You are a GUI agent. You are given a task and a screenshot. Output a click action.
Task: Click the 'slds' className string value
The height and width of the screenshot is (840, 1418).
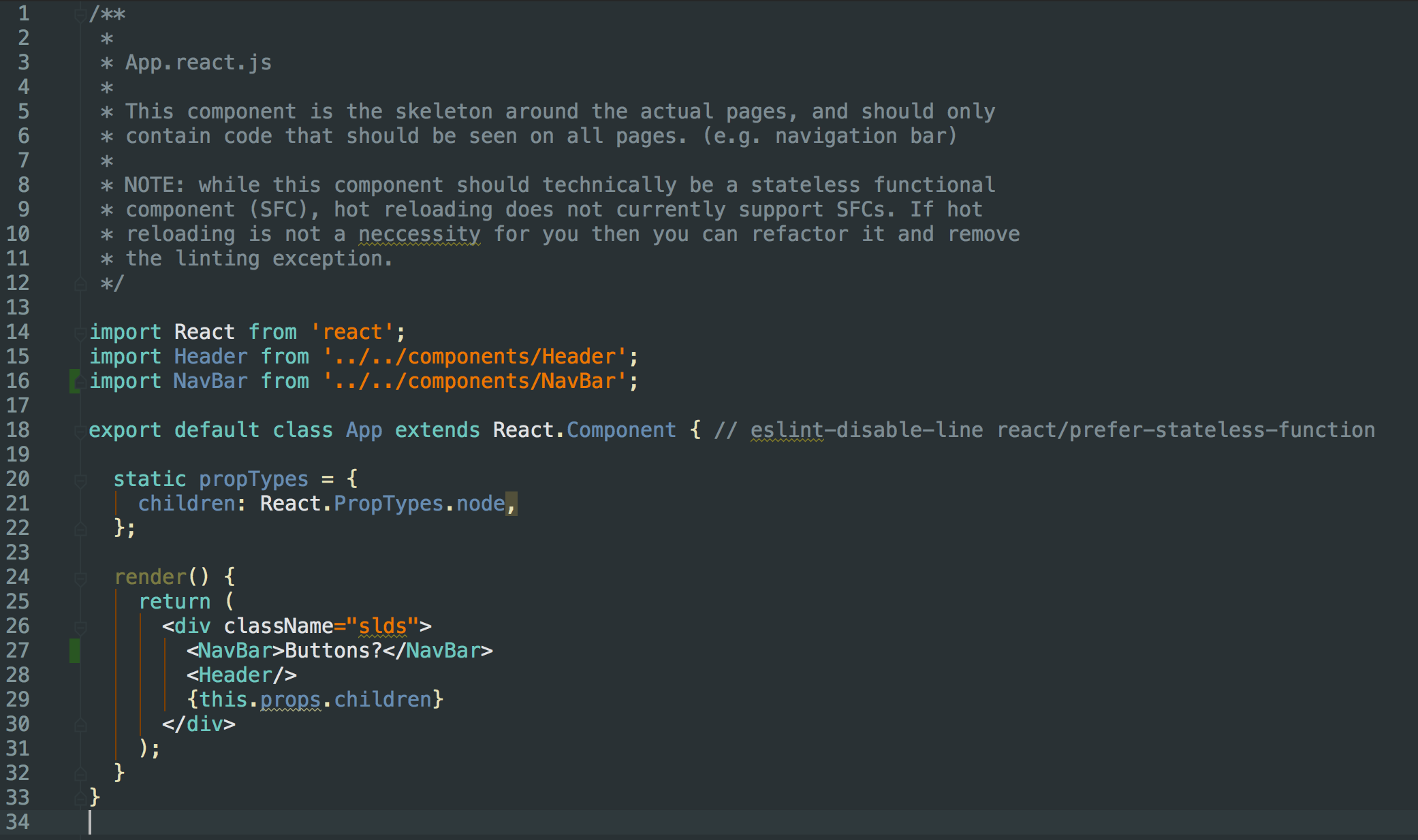(382, 626)
